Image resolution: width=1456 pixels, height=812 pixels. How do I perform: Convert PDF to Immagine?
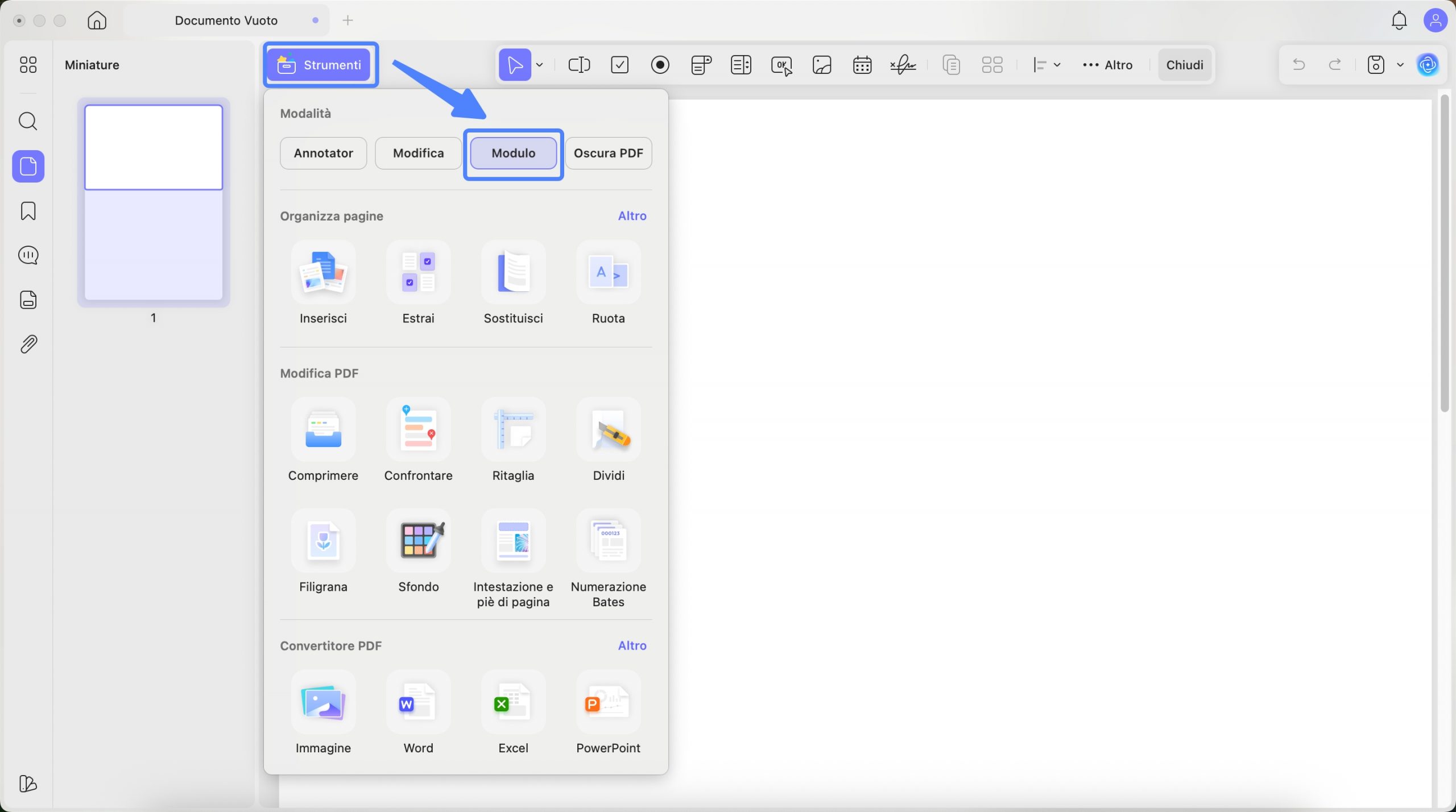coord(323,712)
